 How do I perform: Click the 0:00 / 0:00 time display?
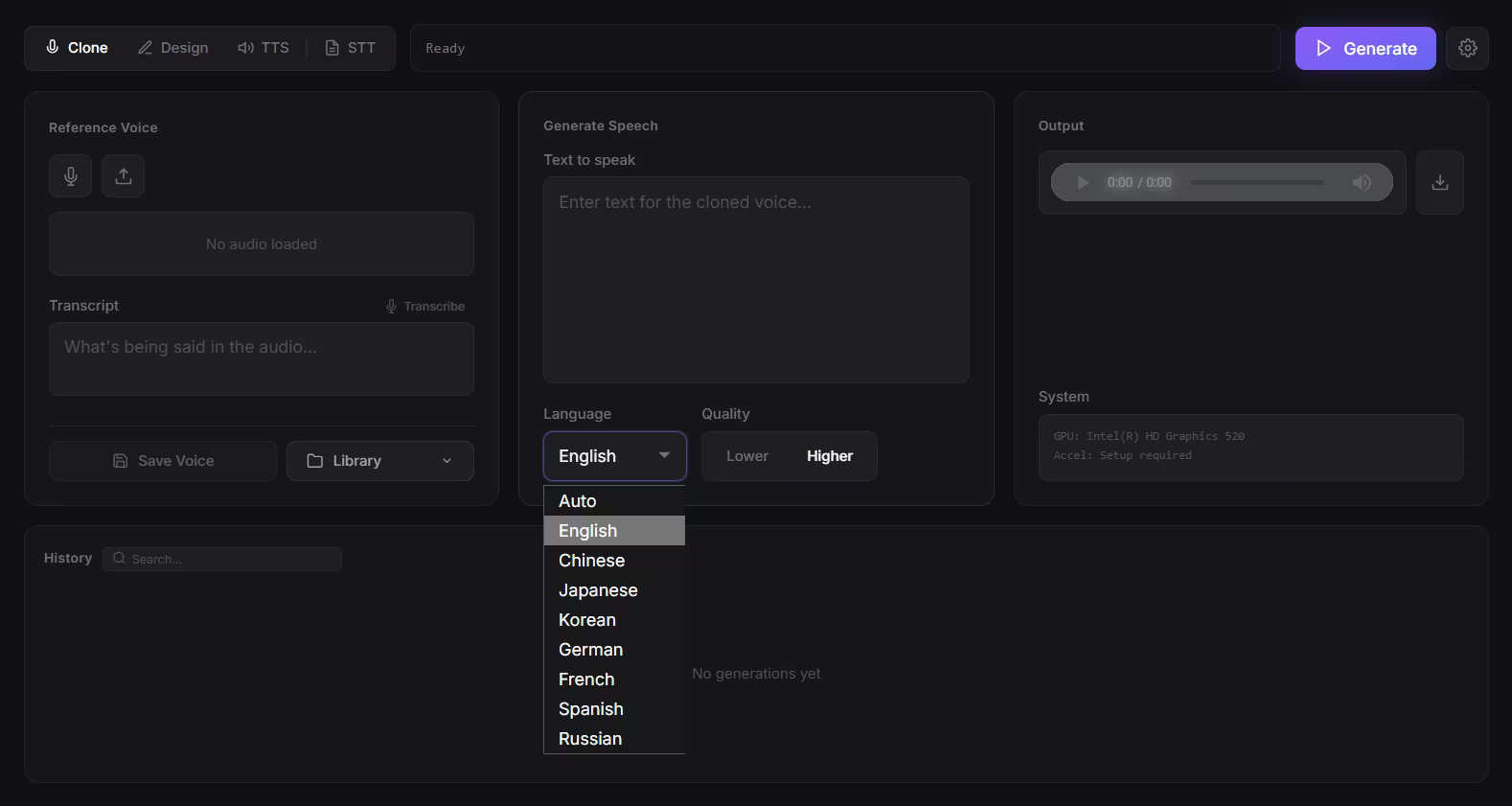[1139, 182]
